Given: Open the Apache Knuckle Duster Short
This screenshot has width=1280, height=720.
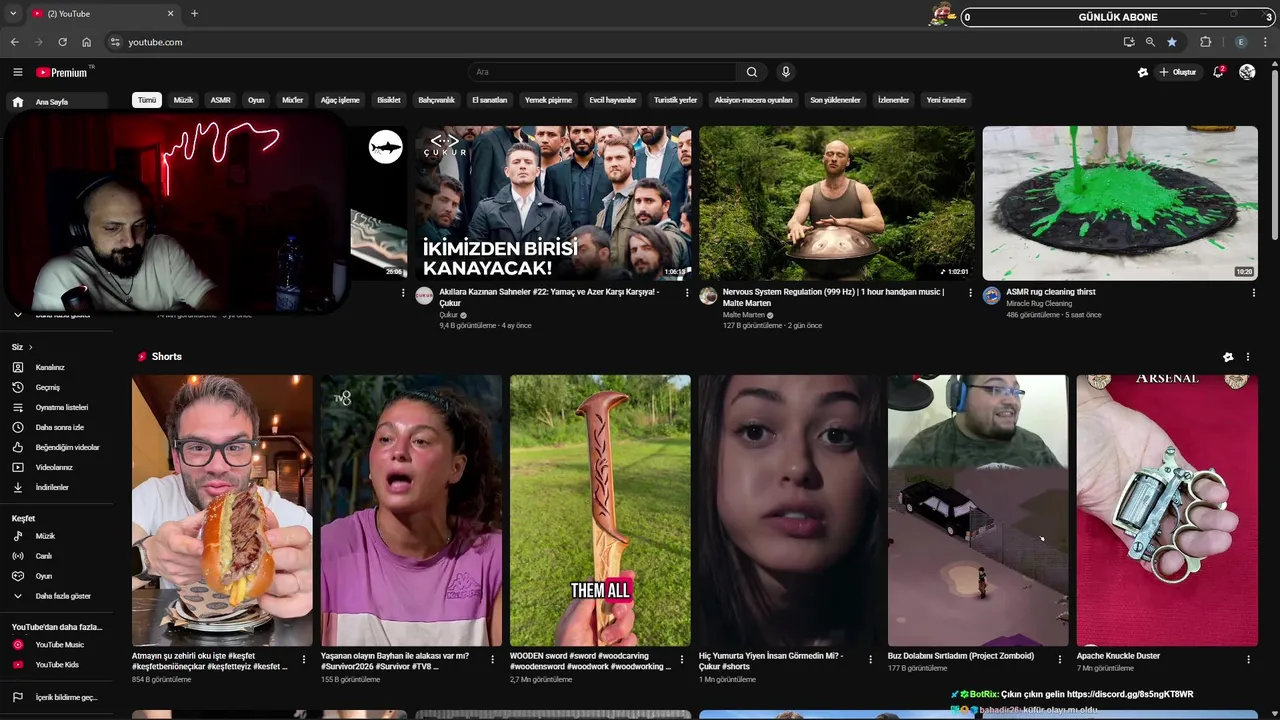Looking at the screenshot, I should (x=1167, y=510).
